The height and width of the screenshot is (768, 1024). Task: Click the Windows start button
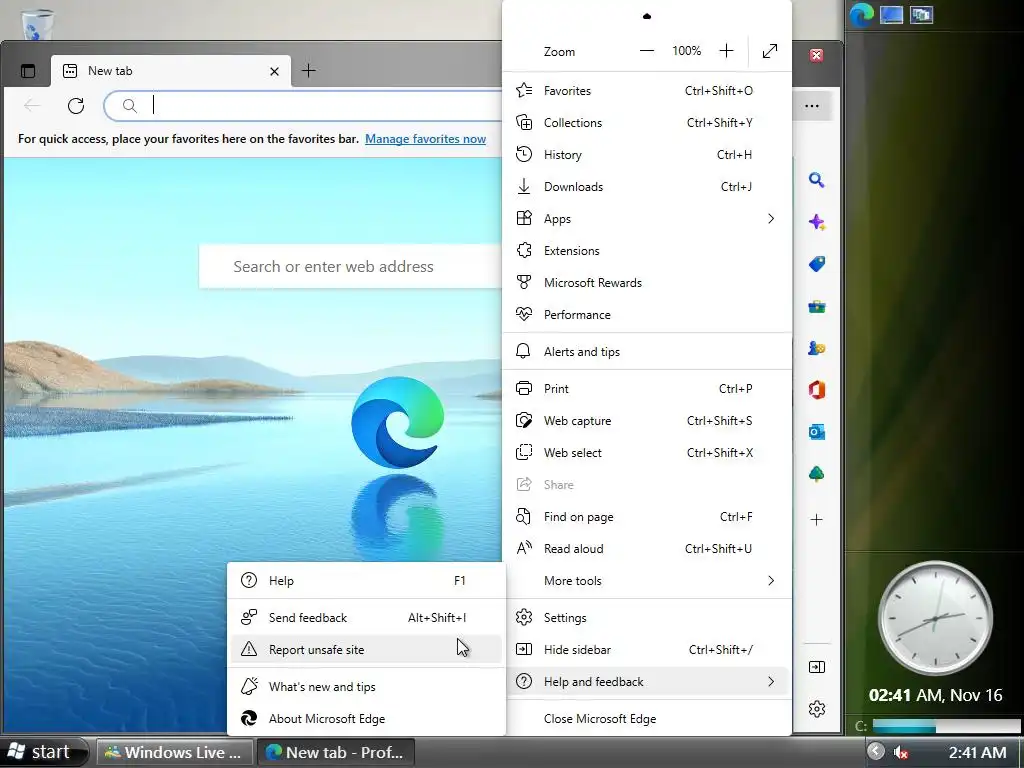pos(43,752)
